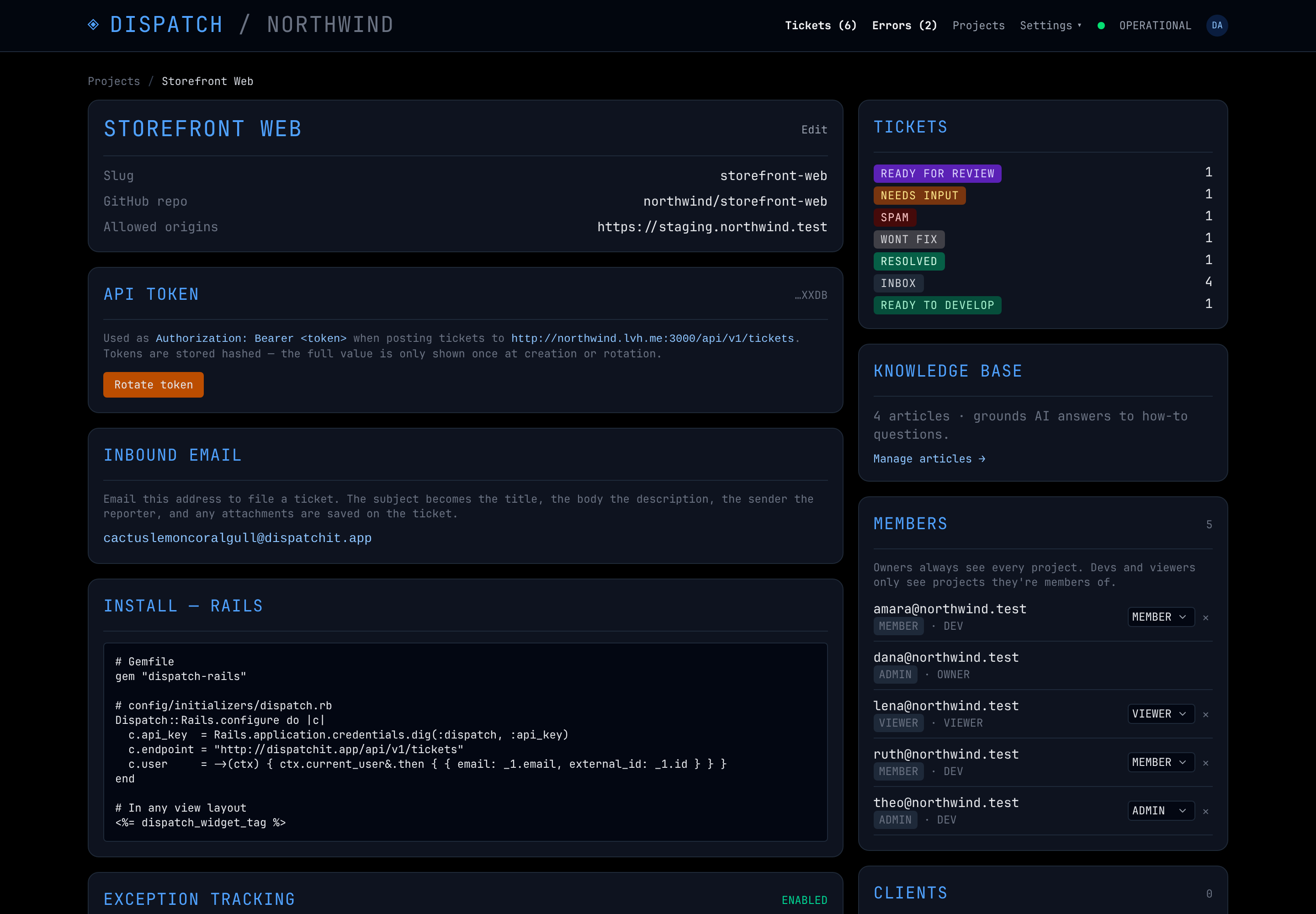1316x914 pixels.
Task: Click theo@northwind.test member email
Action: 945,803
